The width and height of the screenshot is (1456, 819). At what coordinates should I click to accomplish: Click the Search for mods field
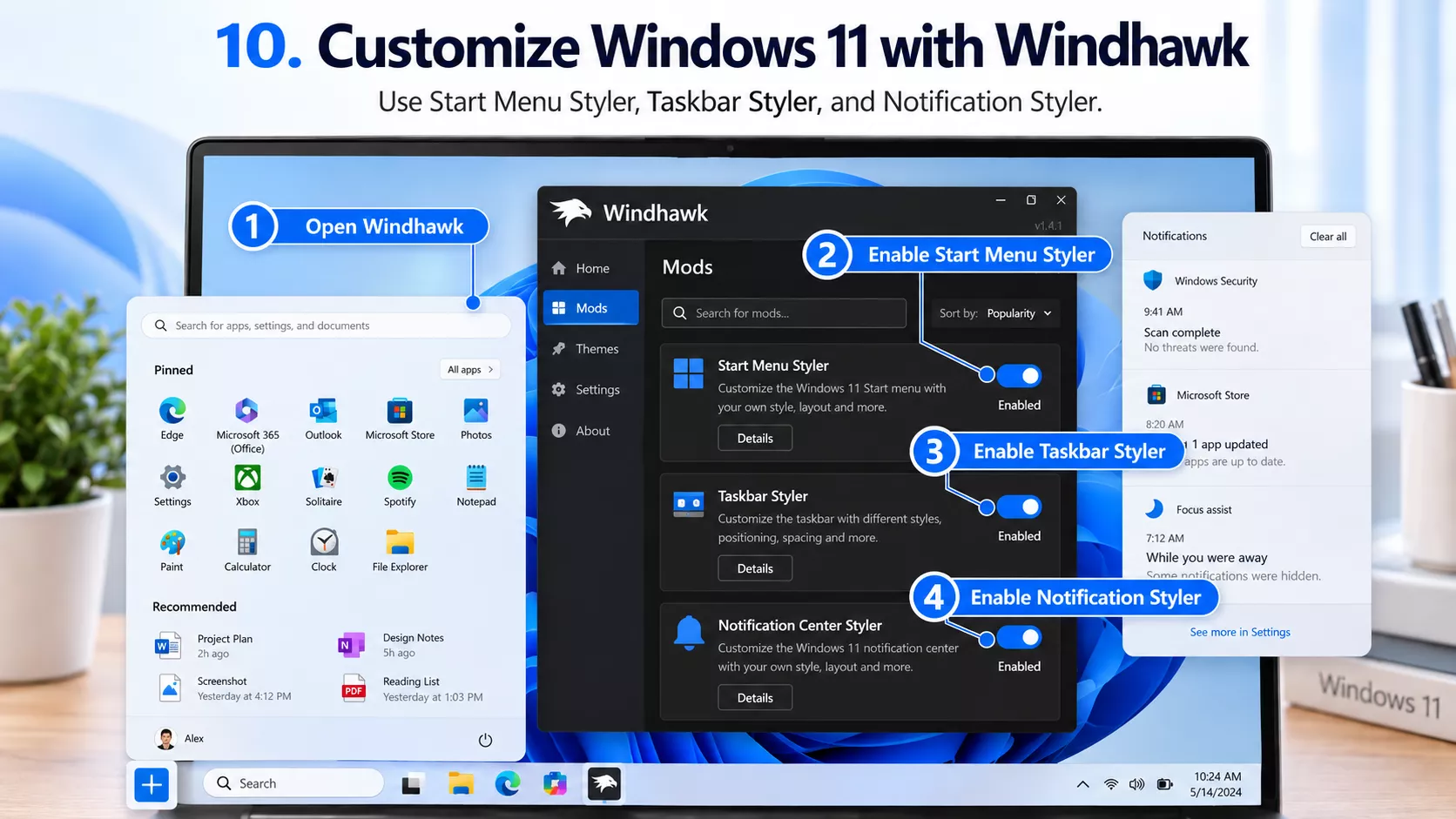[x=784, y=313]
